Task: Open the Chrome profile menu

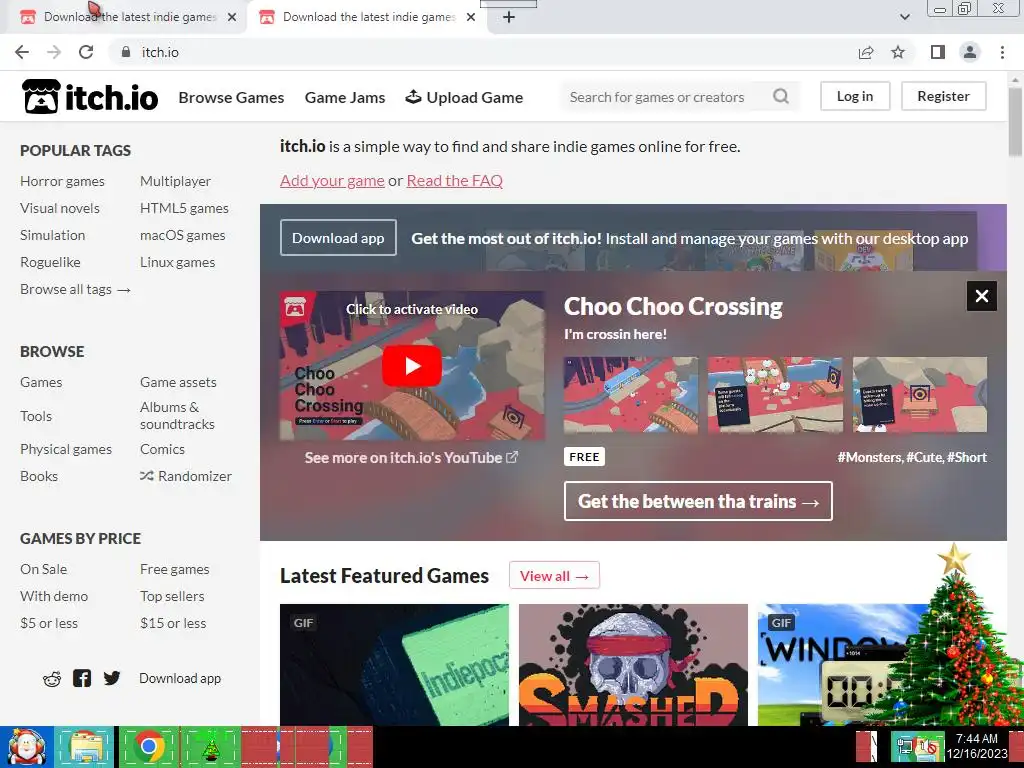Action: tap(970, 52)
